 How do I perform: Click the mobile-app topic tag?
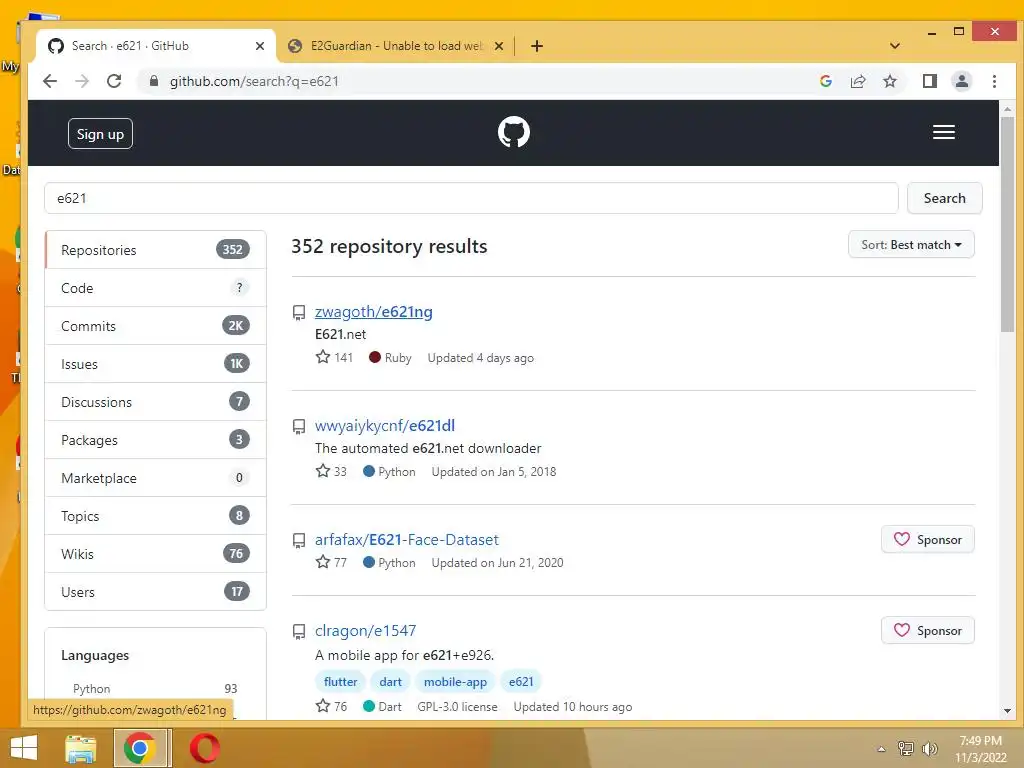[x=455, y=681]
